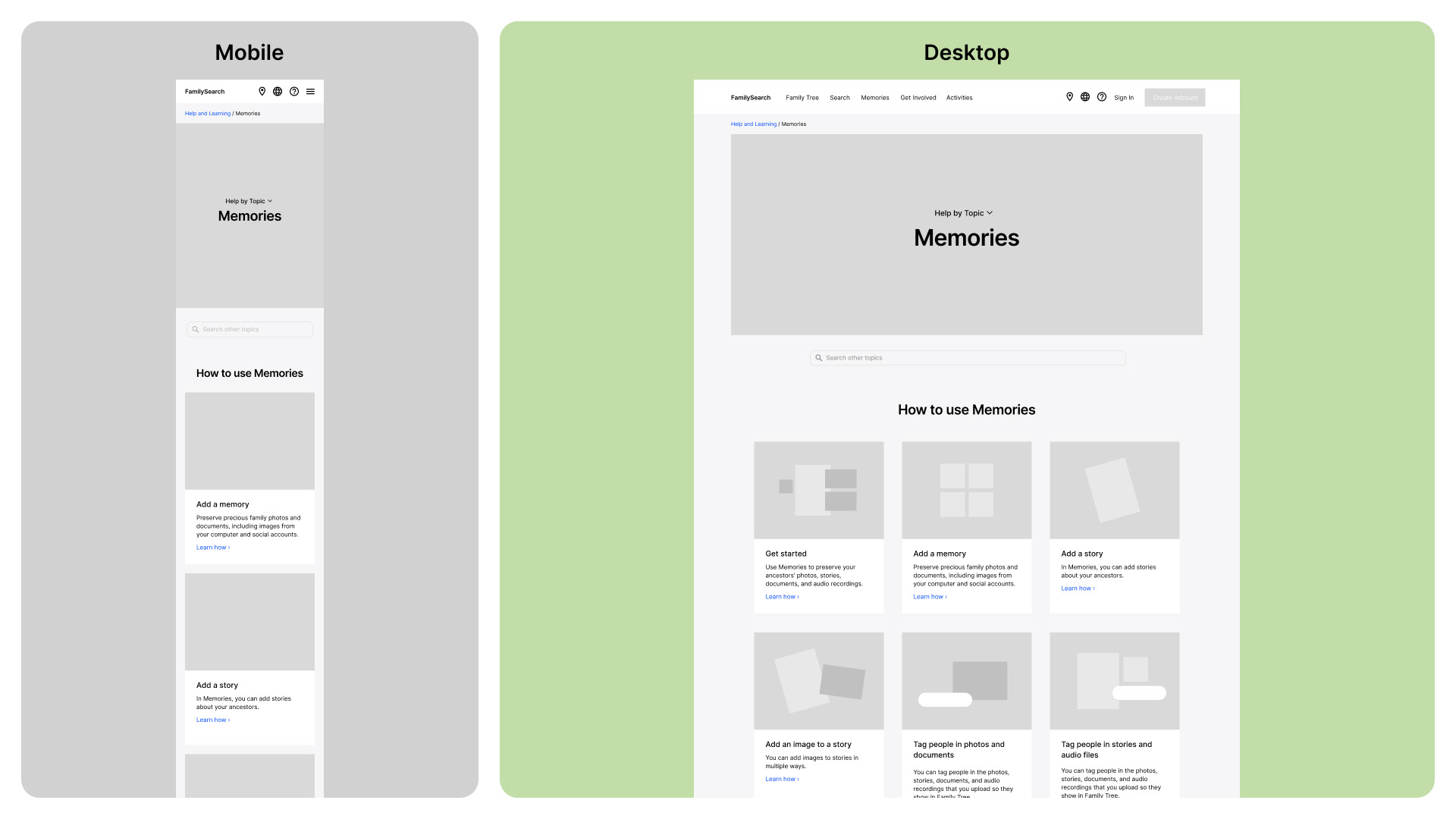Open the help question icon in desktop header
The height and width of the screenshot is (819, 1456).
point(1102,97)
